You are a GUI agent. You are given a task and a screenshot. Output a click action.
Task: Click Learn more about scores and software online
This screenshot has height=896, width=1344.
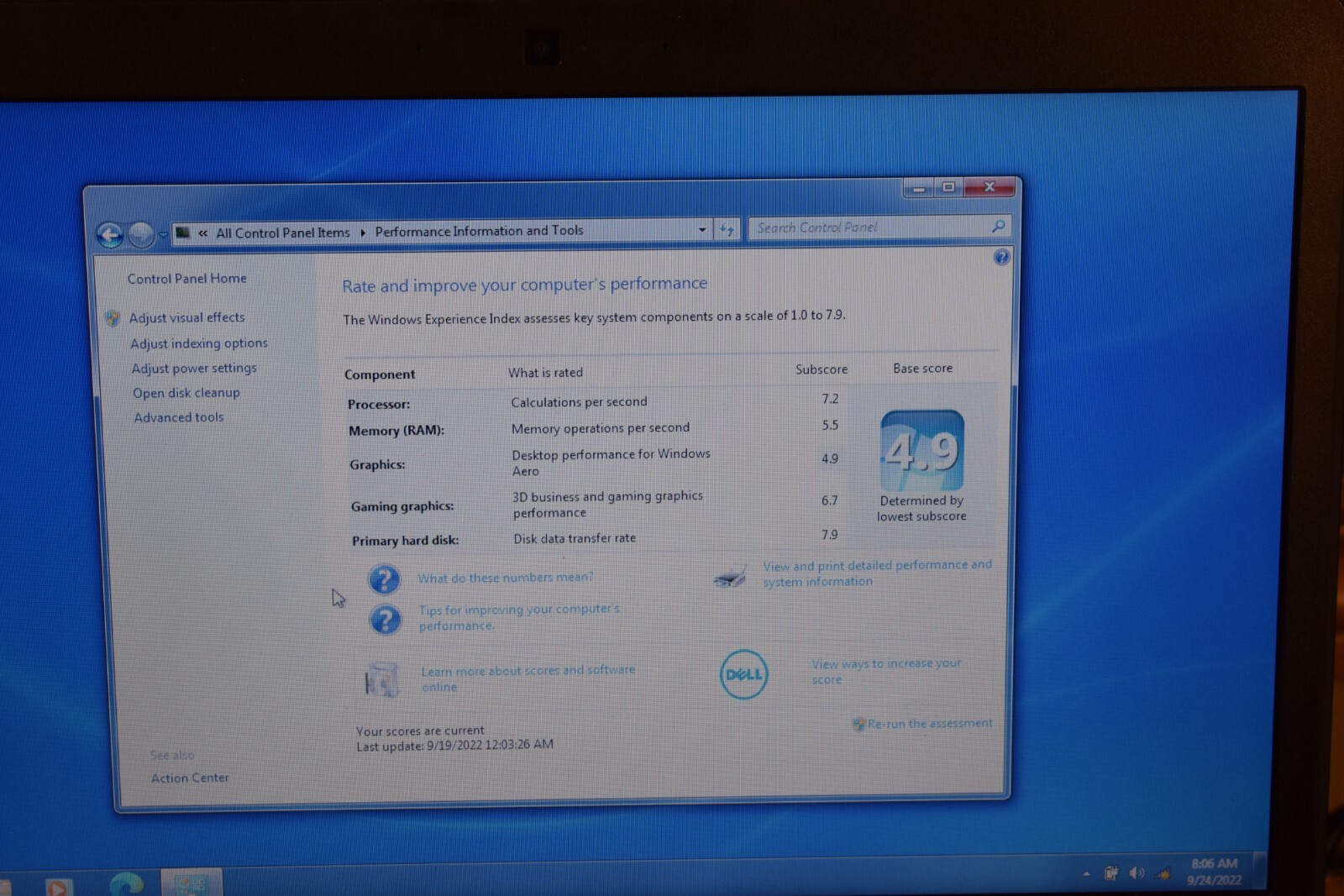528,679
